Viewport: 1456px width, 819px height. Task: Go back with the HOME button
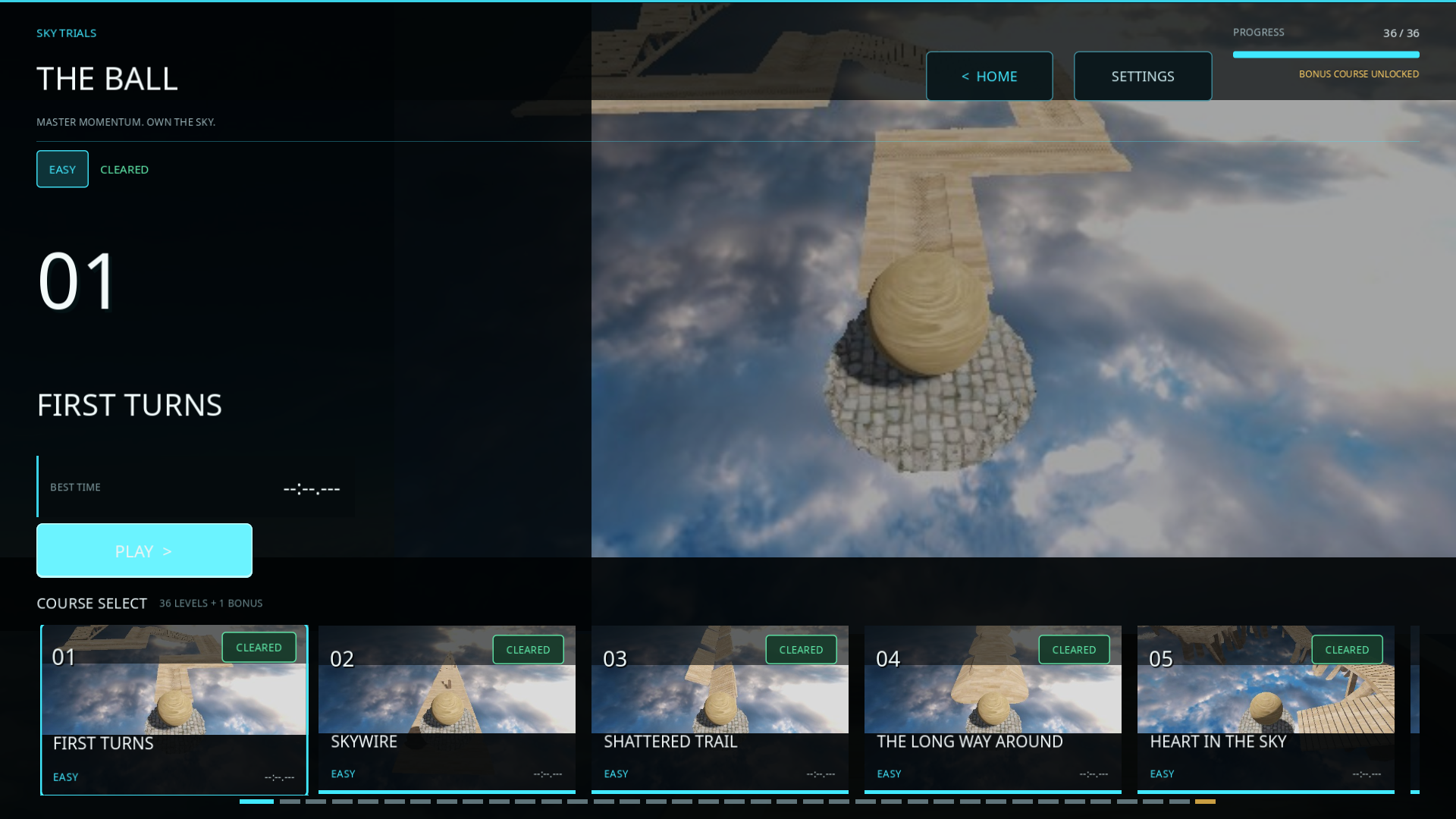(989, 76)
